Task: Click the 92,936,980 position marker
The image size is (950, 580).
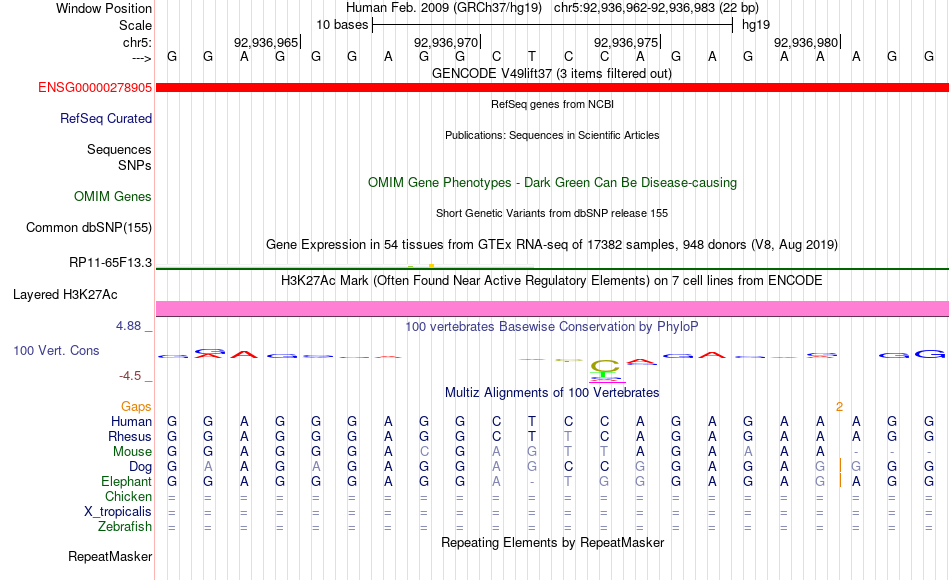Action: (x=806, y=42)
